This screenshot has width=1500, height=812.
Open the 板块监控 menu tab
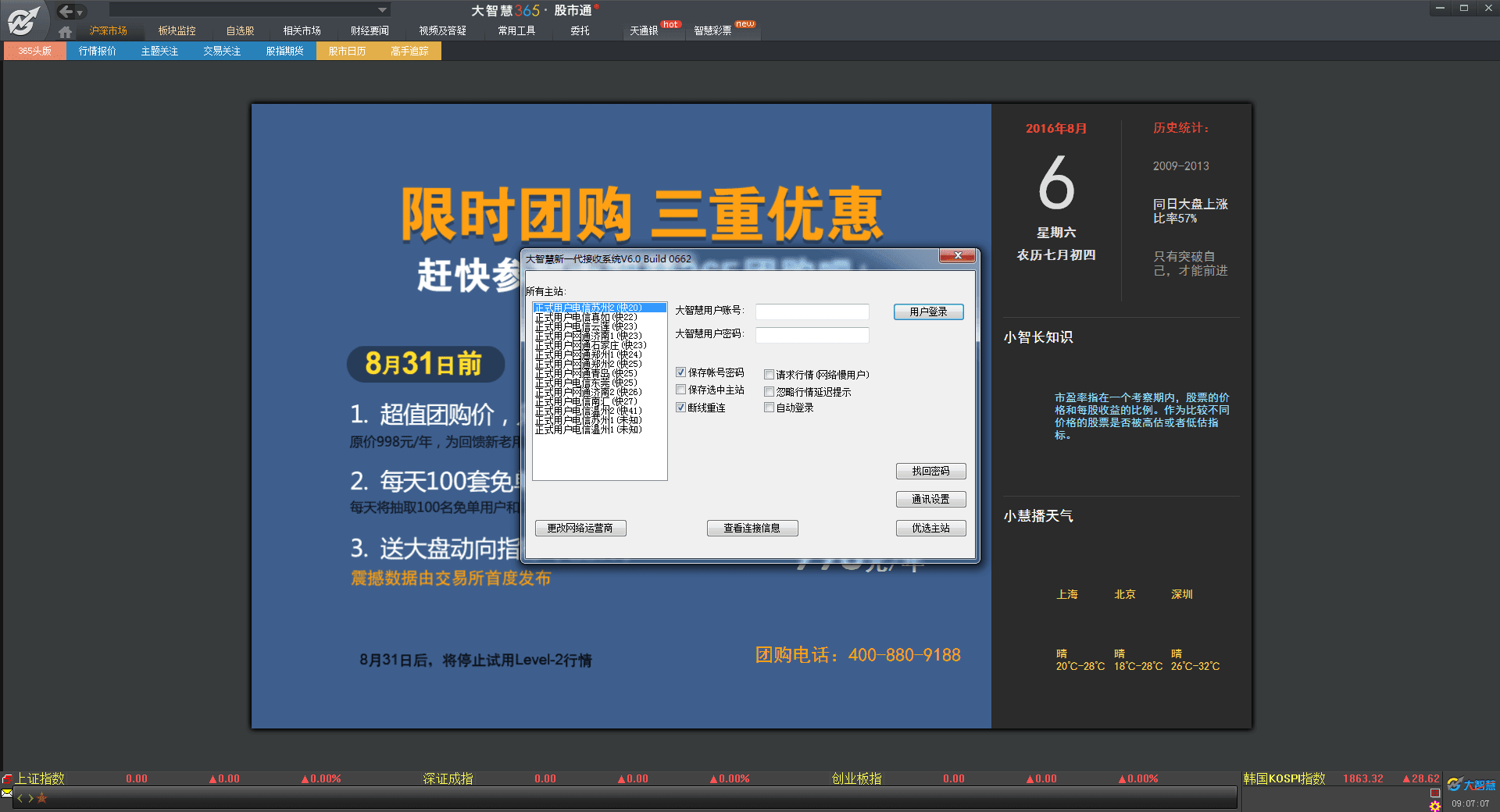coord(177,30)
